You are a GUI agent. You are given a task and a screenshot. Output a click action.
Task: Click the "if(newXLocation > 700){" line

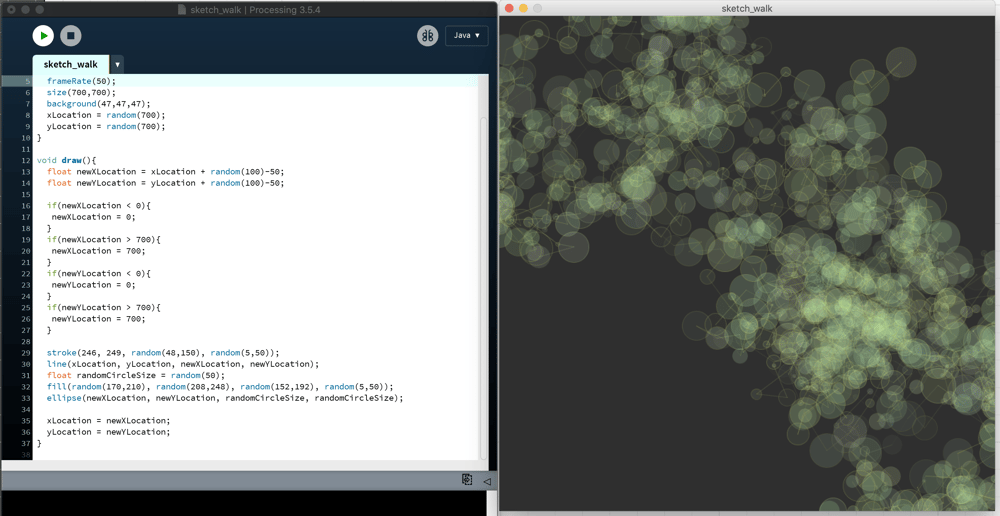tap(103, 239)
